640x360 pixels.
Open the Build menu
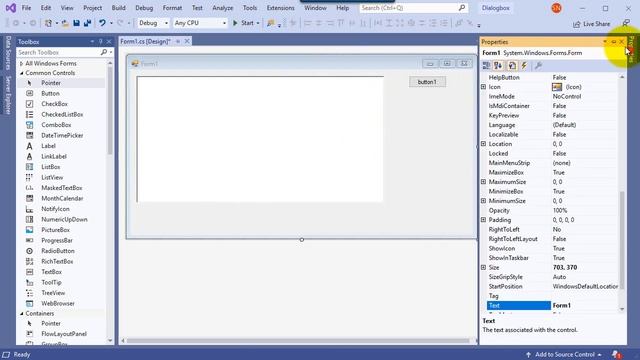tap(119, 8)
